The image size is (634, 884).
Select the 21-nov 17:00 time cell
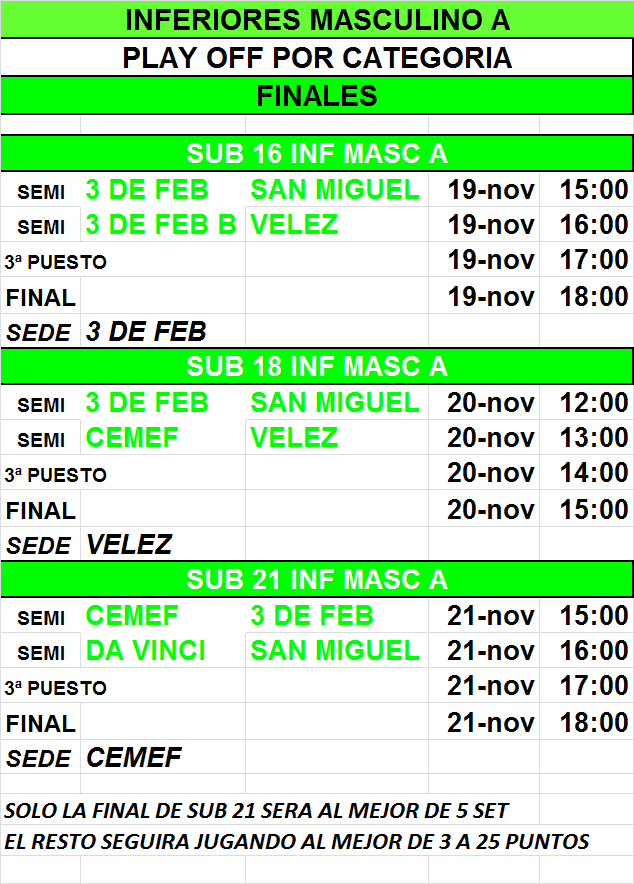coord(587,686)
